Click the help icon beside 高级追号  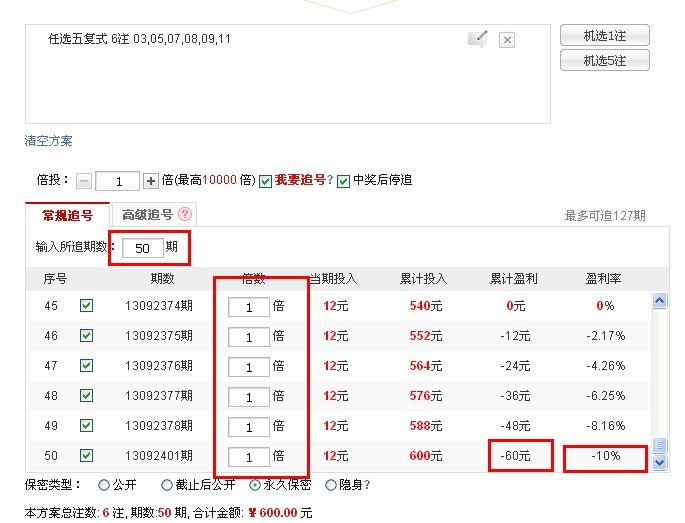click(x=184, y=214)
